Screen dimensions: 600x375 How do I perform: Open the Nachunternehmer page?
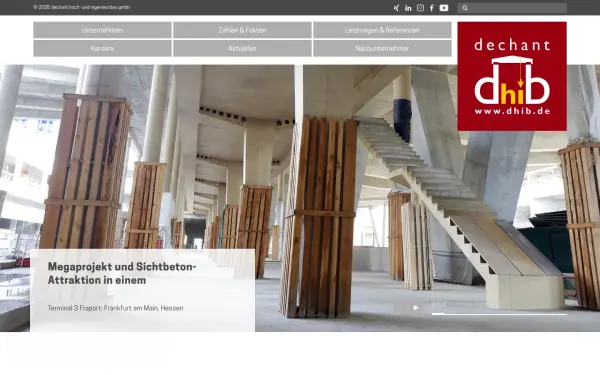pos(382,49)
